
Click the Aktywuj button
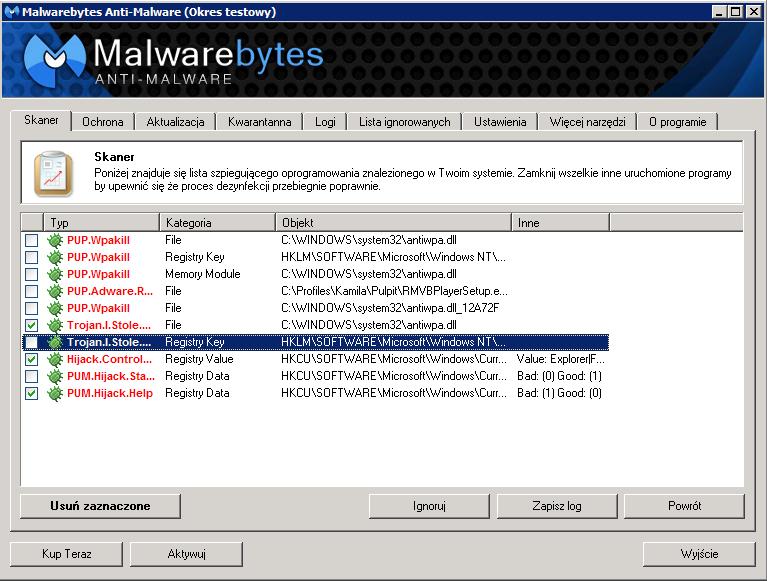[x=186, y=554]
